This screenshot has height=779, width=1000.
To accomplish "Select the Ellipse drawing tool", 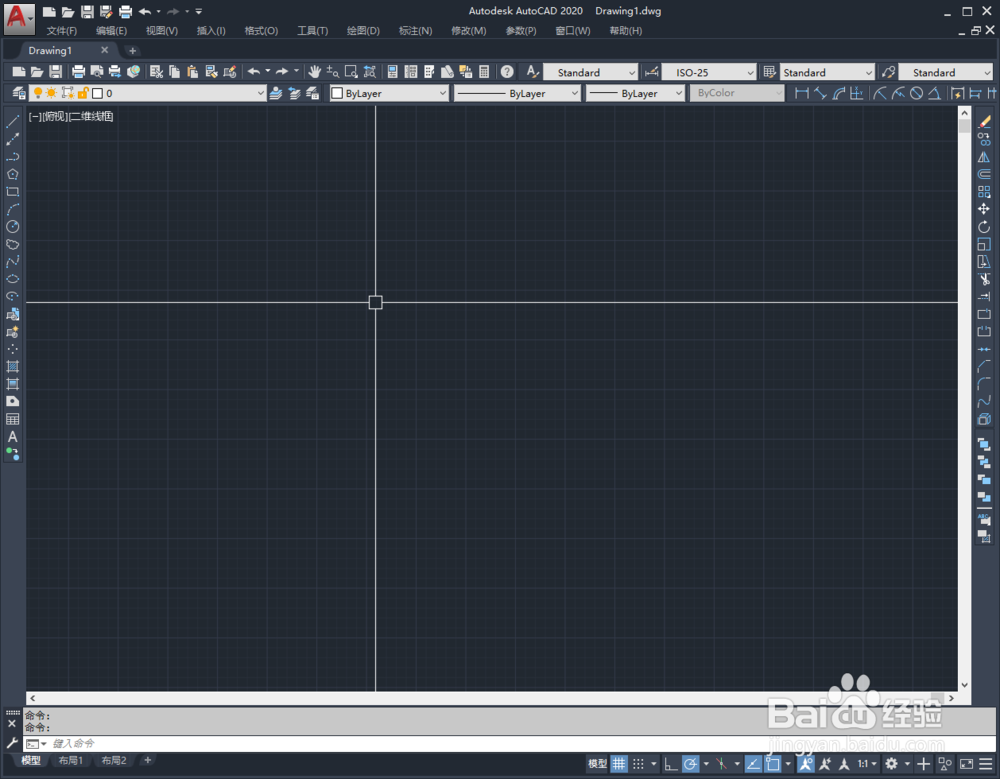I will (12, 279).
